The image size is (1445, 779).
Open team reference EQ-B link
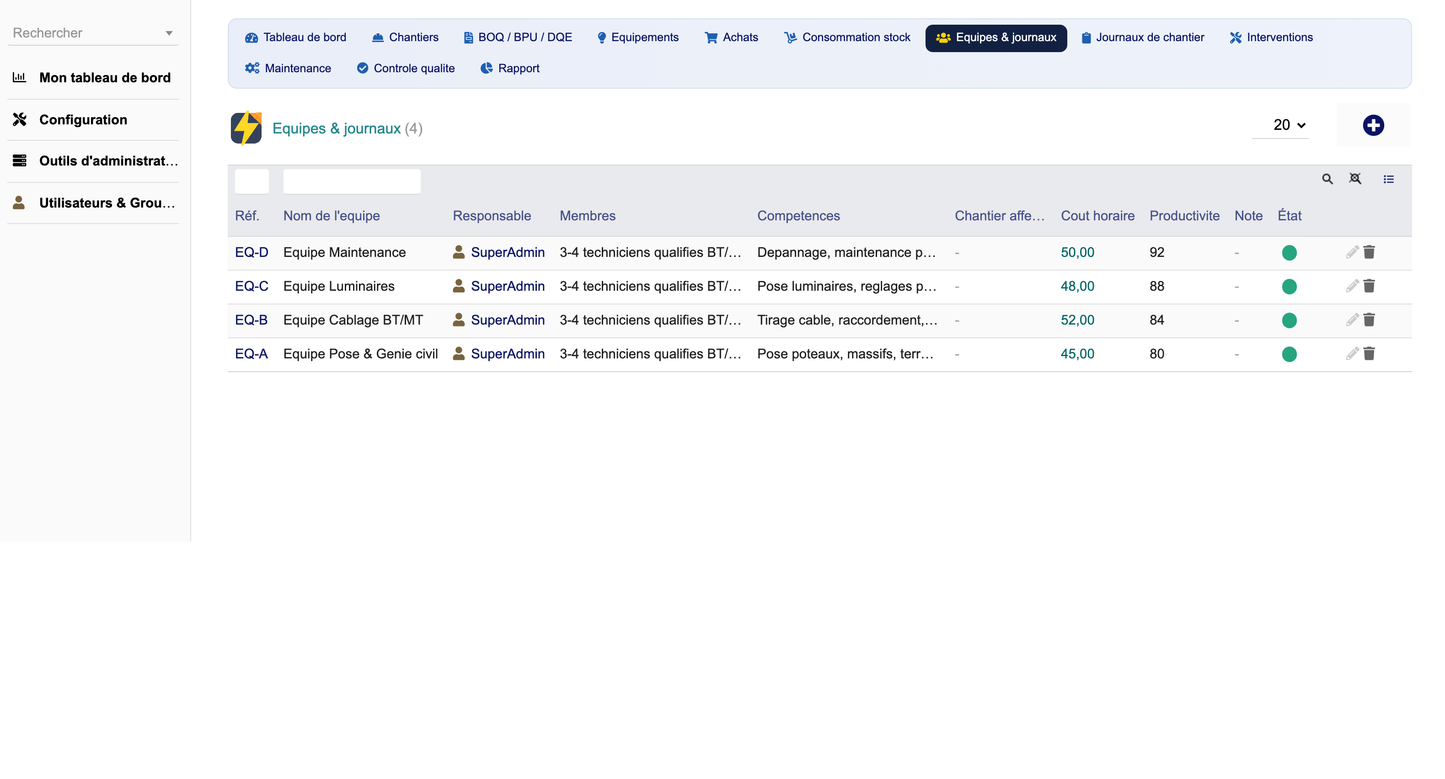251,320
